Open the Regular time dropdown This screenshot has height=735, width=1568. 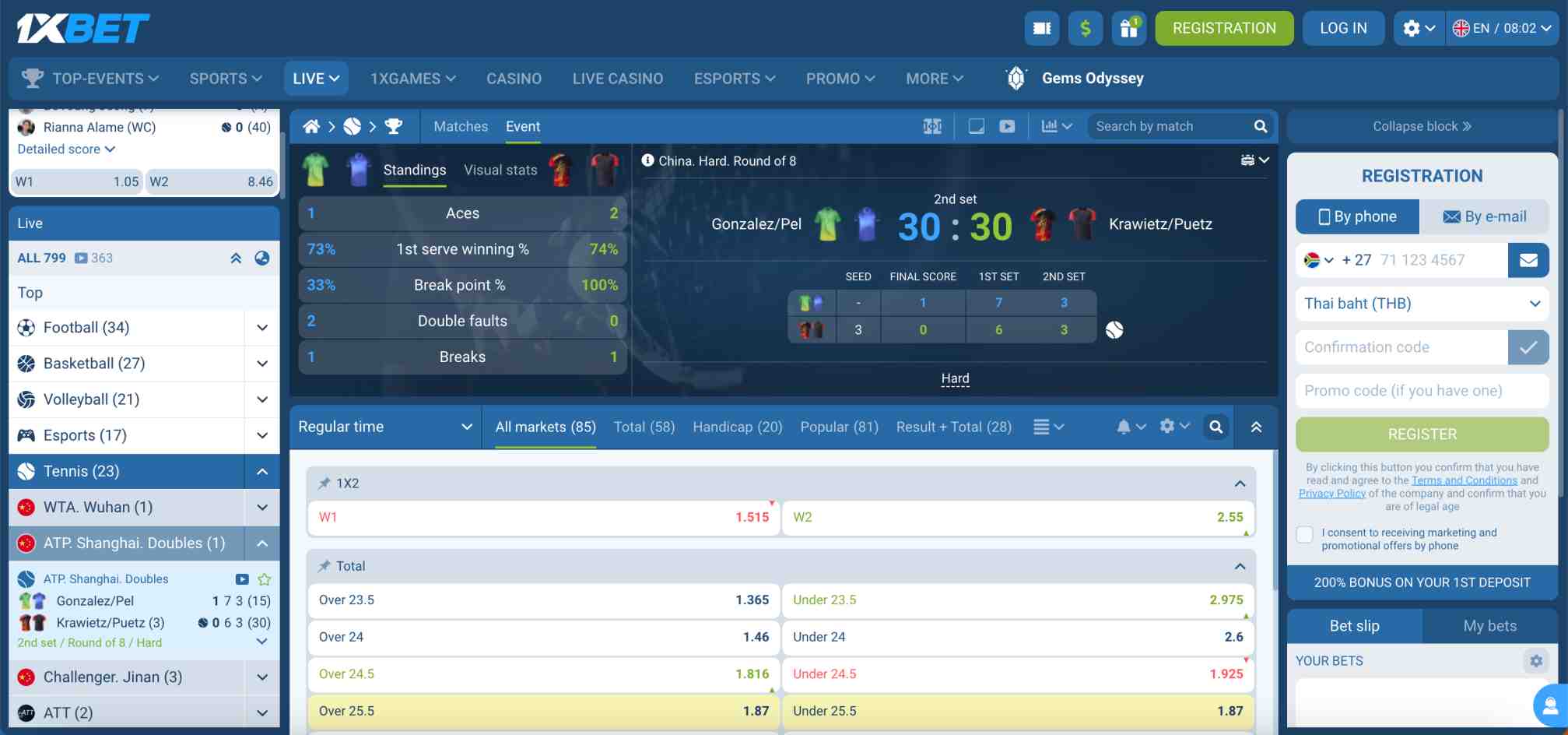pyautogui.click(x=384, y=427)
